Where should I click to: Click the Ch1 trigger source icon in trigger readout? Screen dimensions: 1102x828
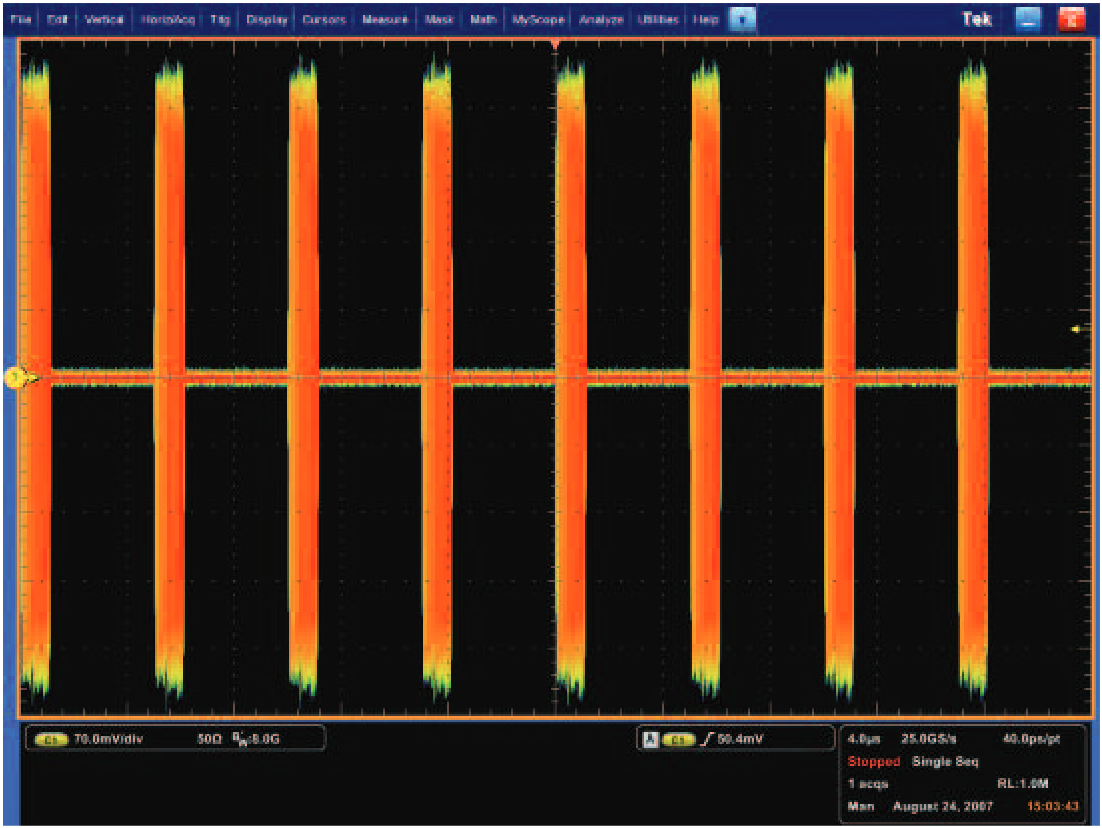click(x=680, y=738)
